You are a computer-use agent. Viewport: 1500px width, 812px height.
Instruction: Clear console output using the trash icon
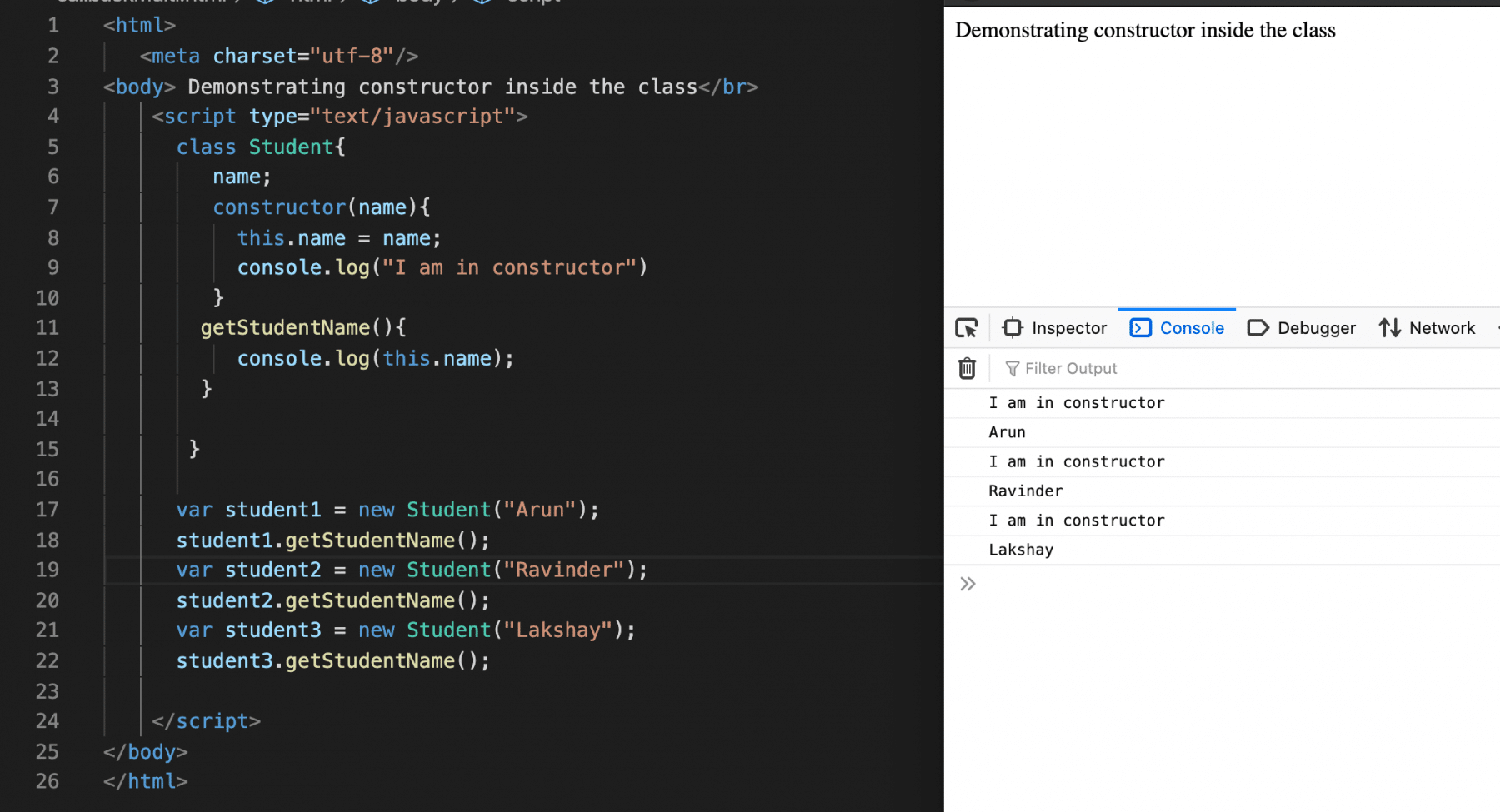tap(966, 367)
